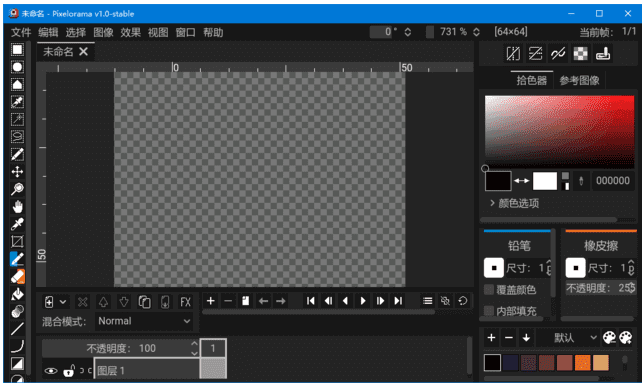Select the Eraser tool in toolbar
Screen dimensions: 642x385
click(17, 276)
